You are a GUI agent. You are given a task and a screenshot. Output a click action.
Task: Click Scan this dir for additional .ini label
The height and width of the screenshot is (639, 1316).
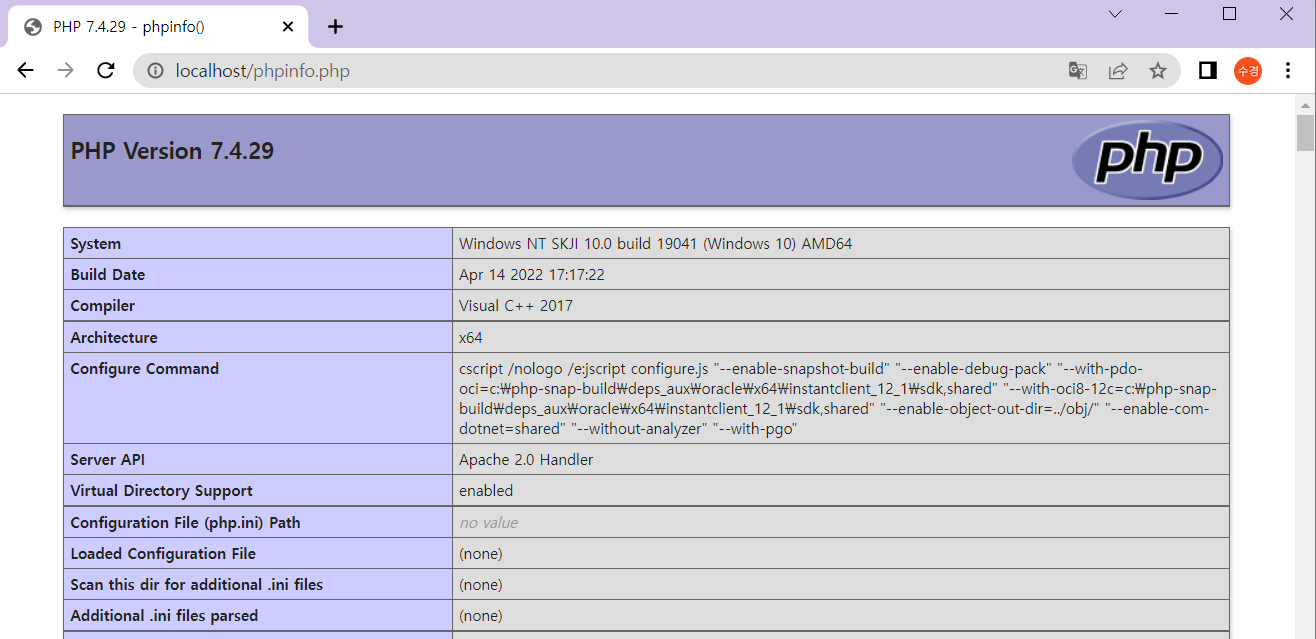tap(197, 585)
